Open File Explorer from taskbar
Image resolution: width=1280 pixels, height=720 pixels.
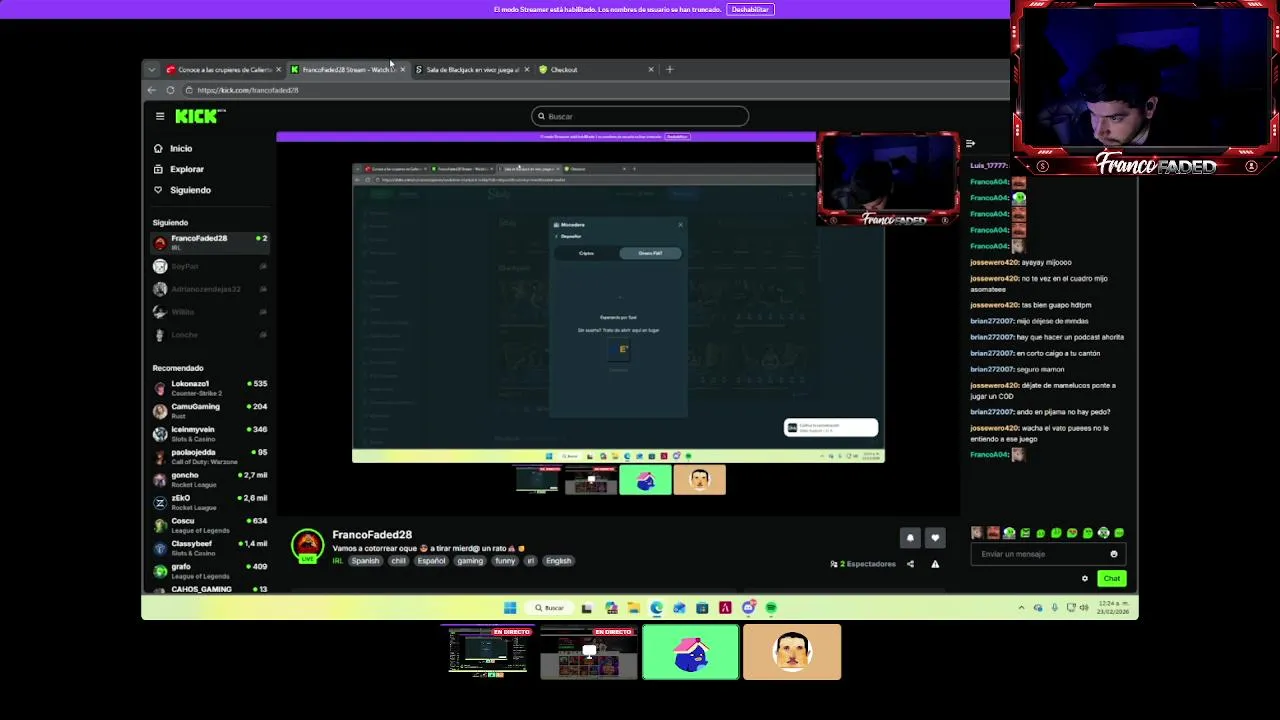point(633,608)
